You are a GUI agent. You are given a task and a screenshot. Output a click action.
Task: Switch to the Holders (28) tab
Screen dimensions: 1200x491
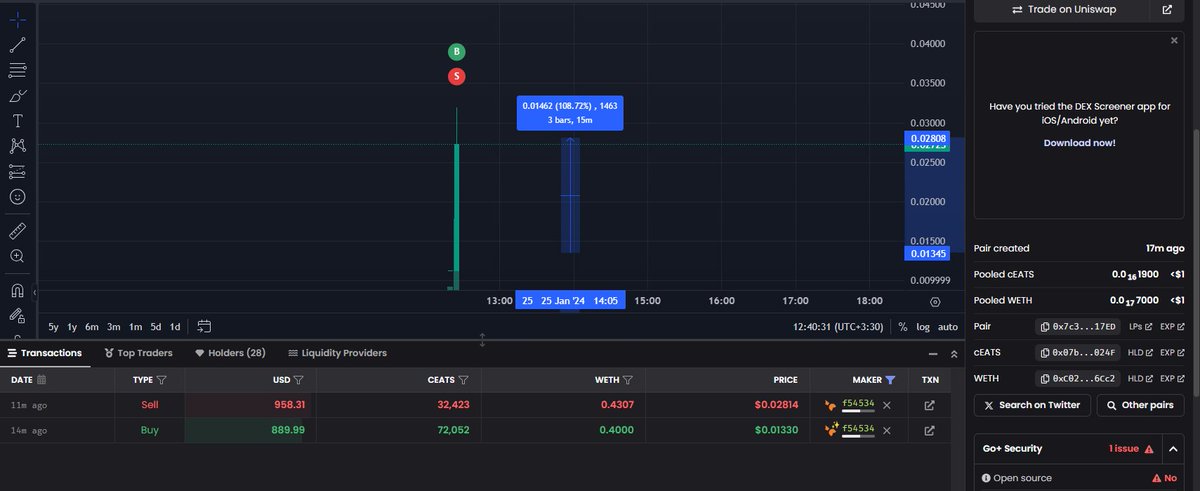[x=230, y=353]
